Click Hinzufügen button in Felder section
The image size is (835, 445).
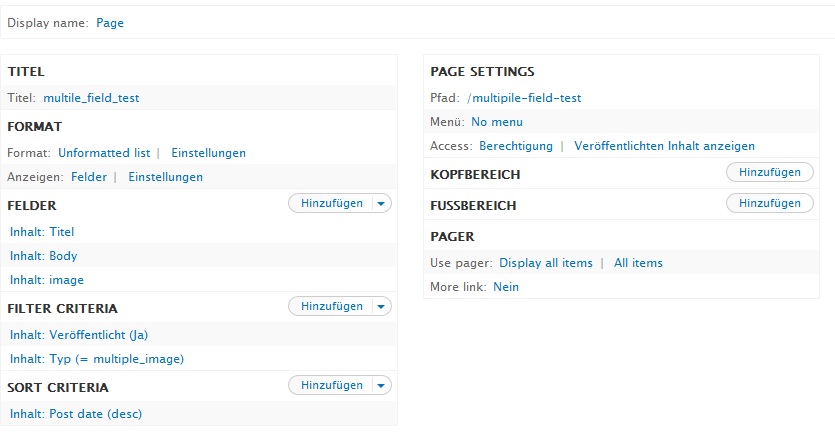pos(330,203)
